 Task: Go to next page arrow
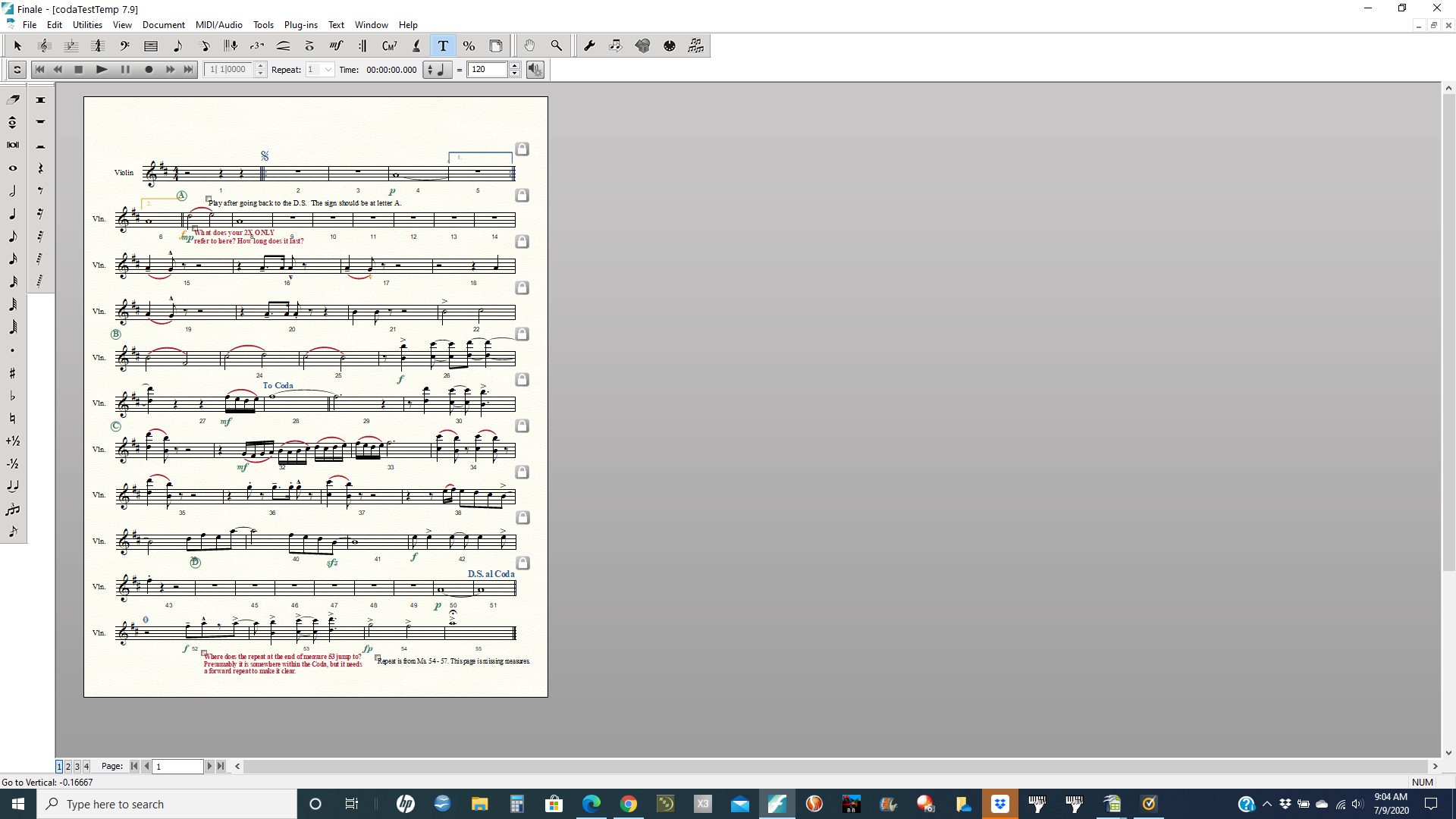click(x=210, y=767)
